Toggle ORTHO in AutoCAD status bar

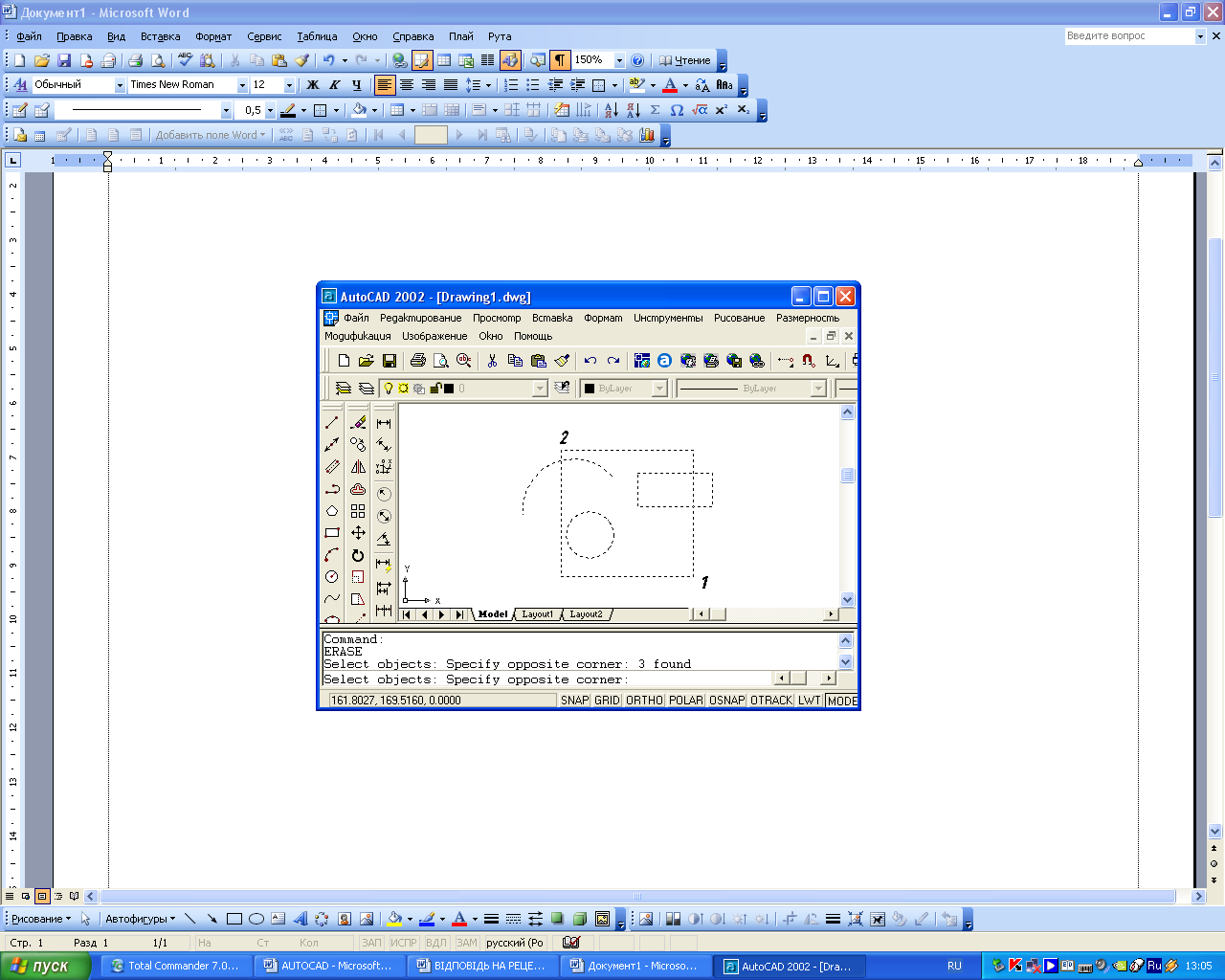pyautogui.click(x=644, y=701)
